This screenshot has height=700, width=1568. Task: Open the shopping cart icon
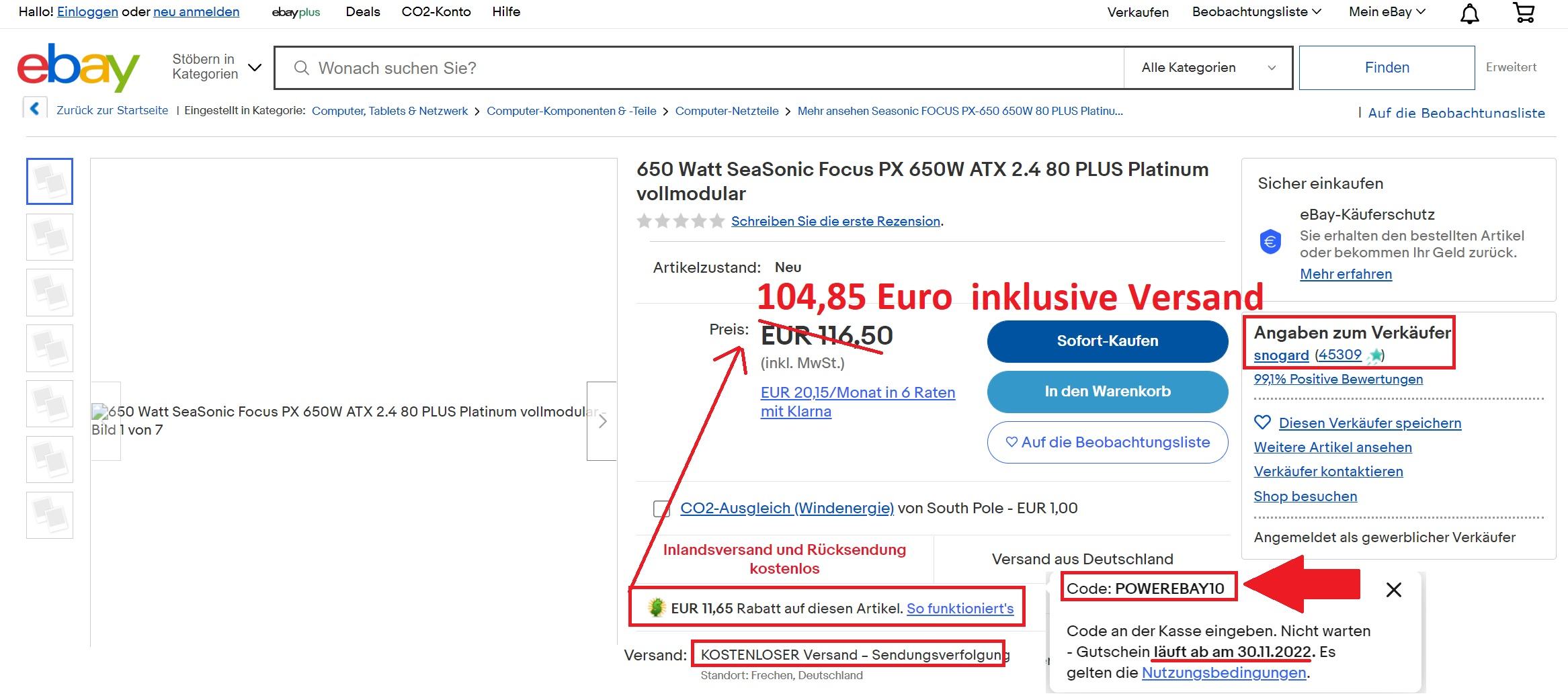(1524, 12)
